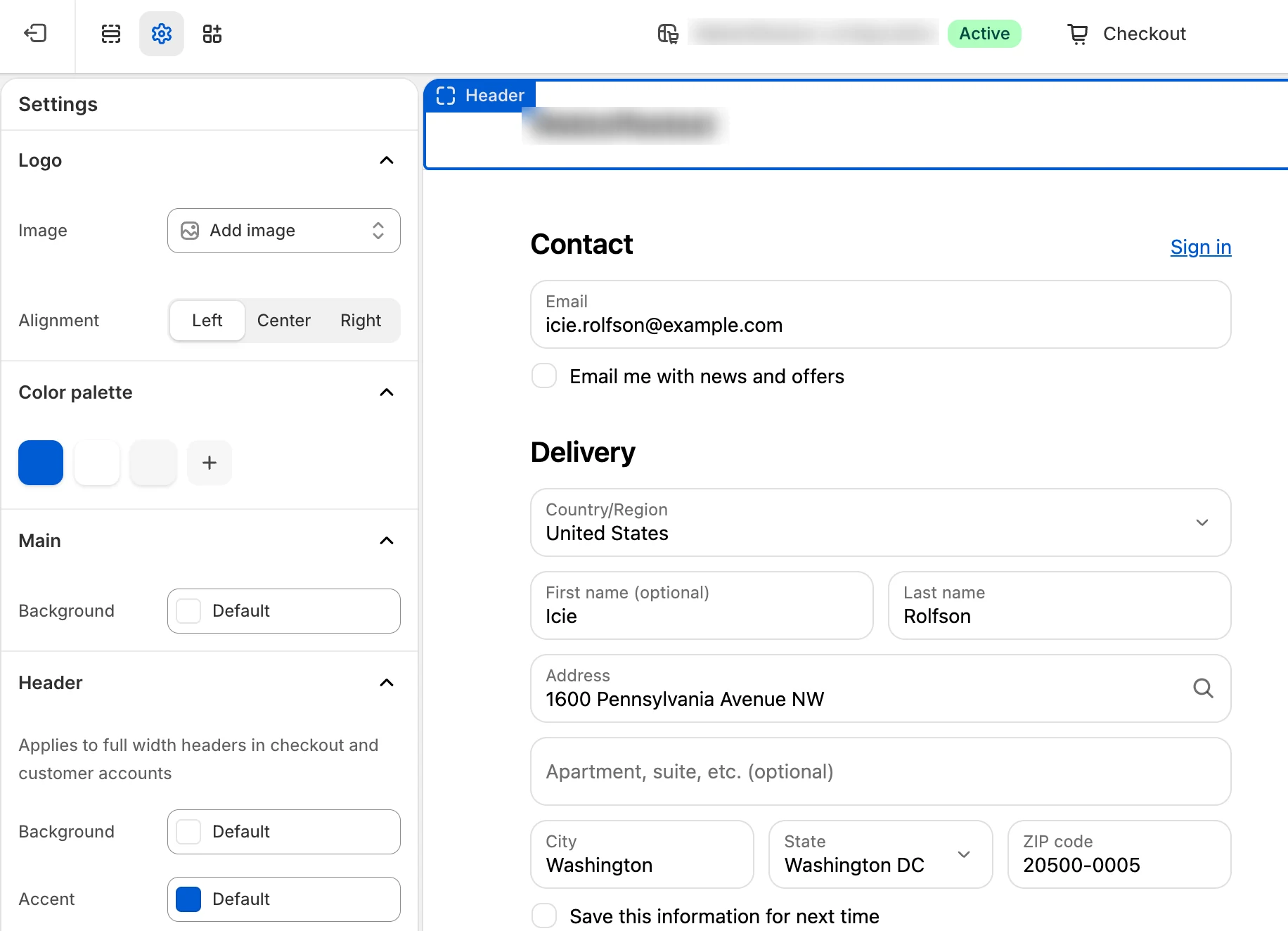
Task: Collapse the Main settings section
Action: click(387, 541)
